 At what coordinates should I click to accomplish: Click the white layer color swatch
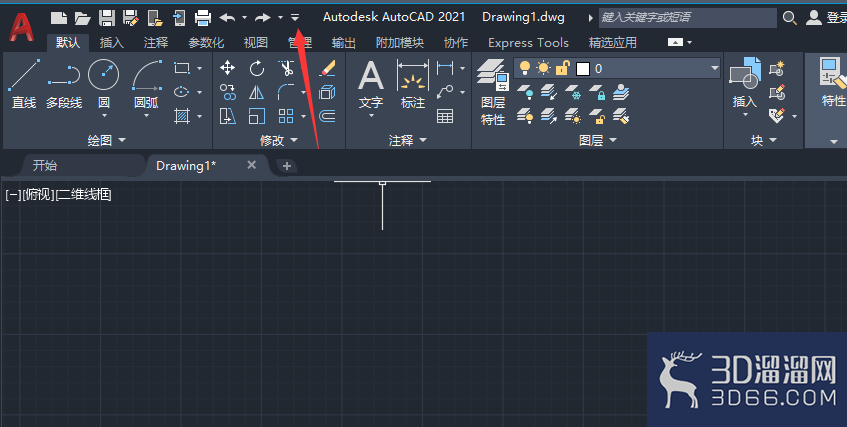[583, 69]
